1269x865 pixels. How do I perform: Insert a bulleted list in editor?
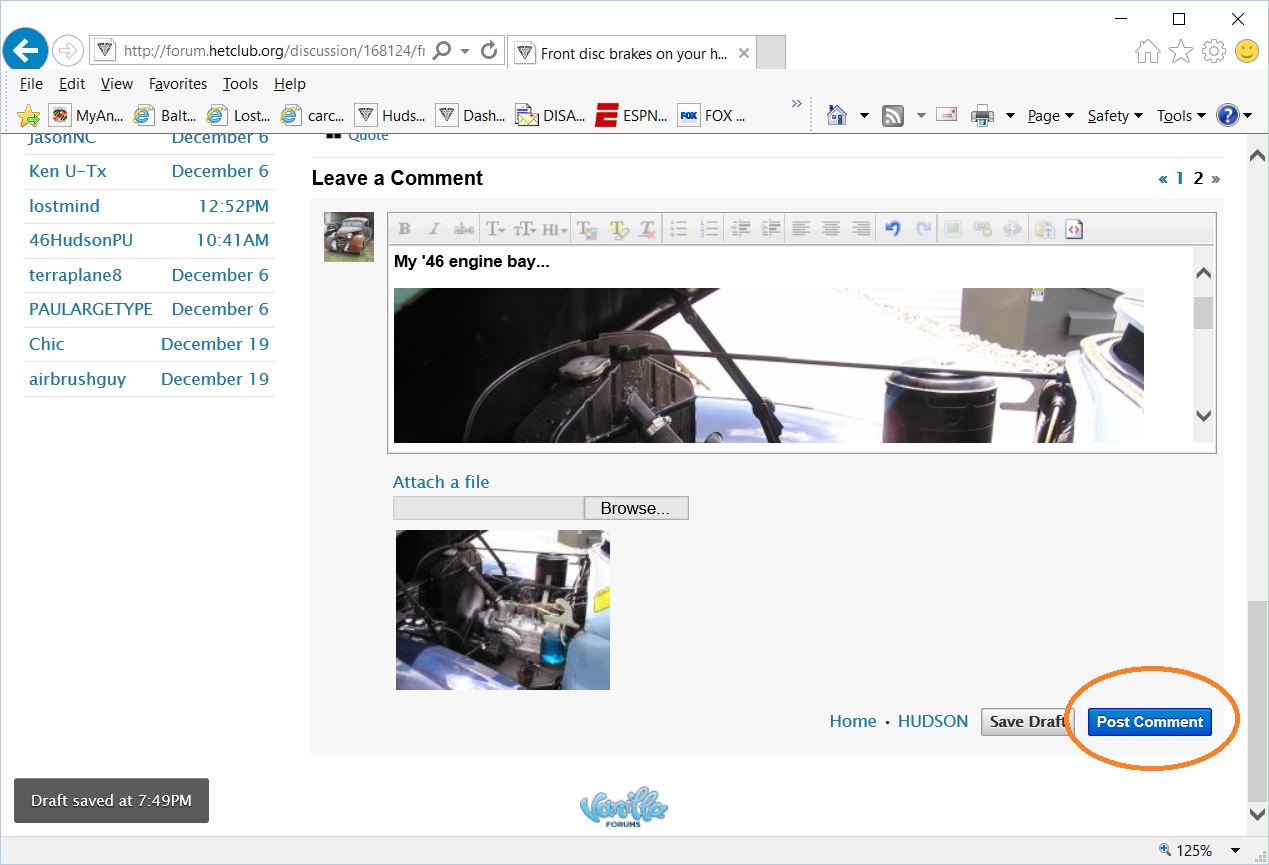678,229
